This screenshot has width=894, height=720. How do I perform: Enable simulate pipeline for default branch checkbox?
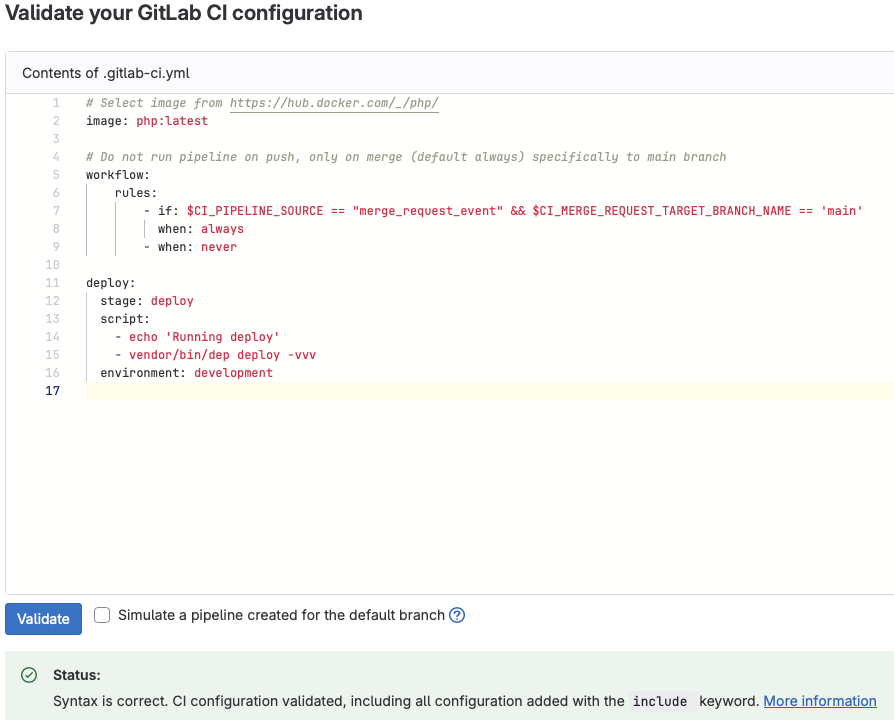click(x=102, y=616)
